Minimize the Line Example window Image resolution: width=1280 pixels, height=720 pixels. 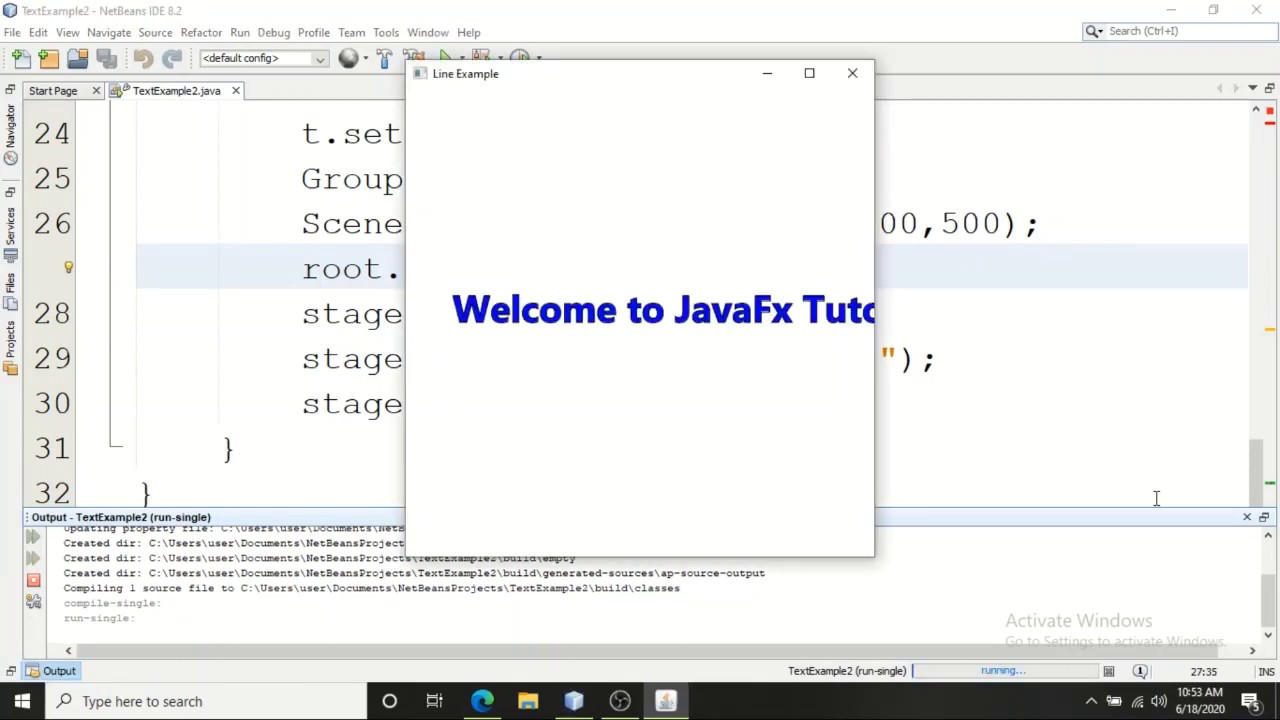(x=767, y=73)
